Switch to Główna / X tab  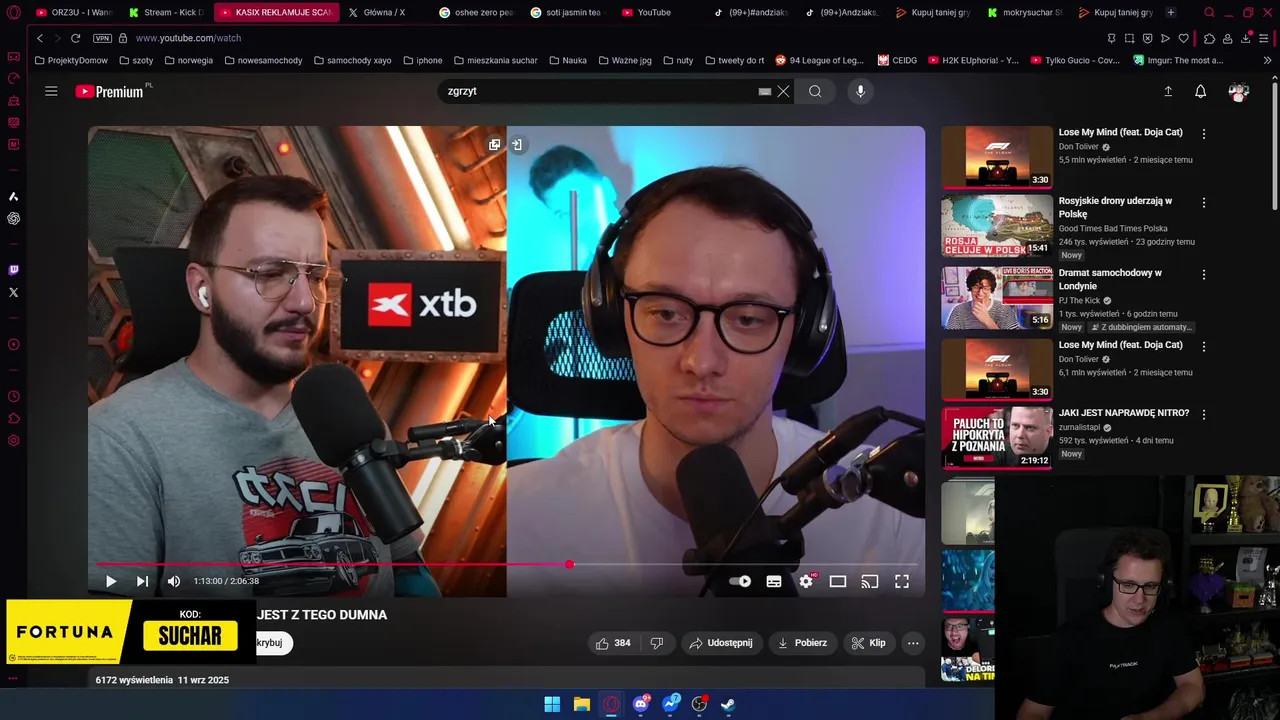pyautogui.click(x=384, y=12)
